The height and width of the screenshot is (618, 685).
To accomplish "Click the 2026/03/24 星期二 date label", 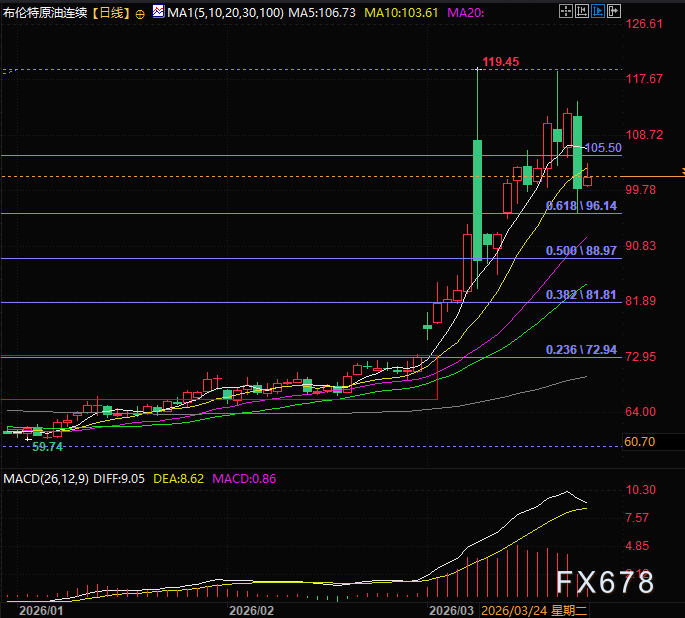I will [534, 610].
